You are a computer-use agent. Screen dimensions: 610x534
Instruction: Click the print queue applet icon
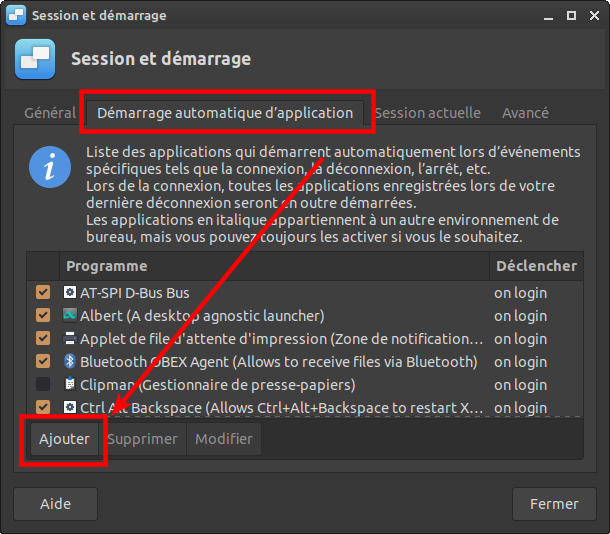click(x=70, y=339)
